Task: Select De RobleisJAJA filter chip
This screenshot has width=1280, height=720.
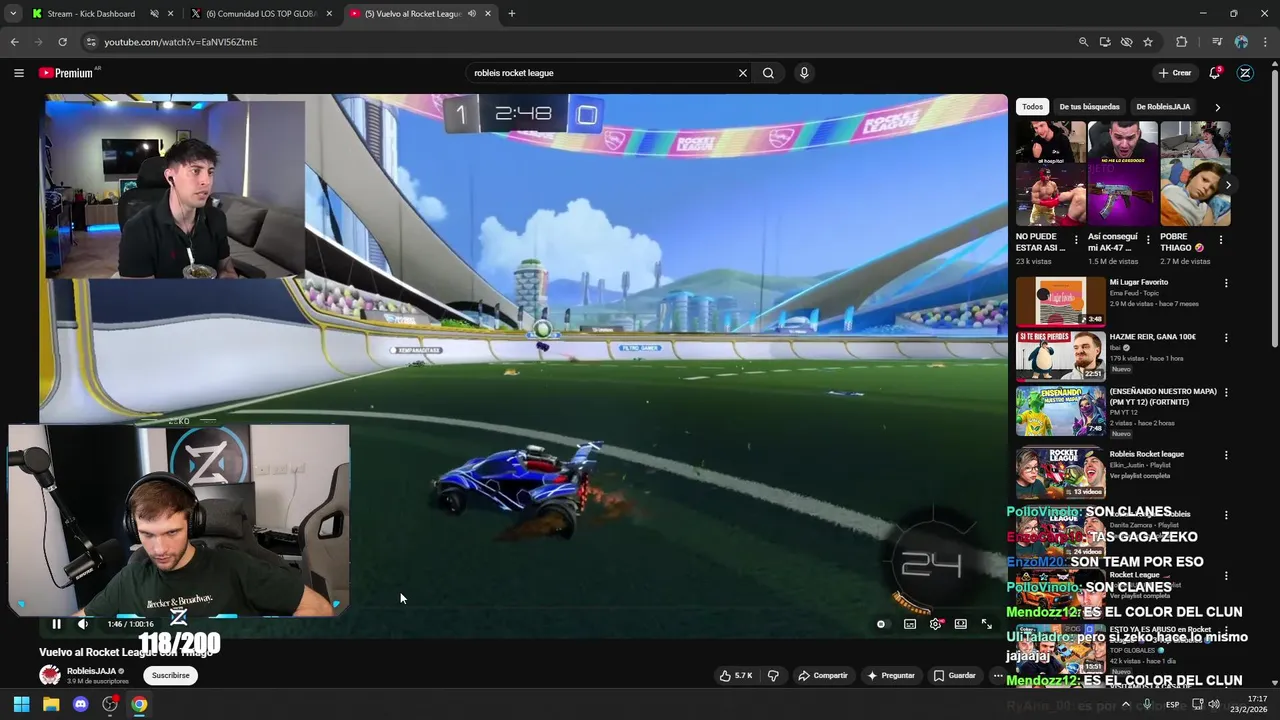Action: tap(1163, 107)
